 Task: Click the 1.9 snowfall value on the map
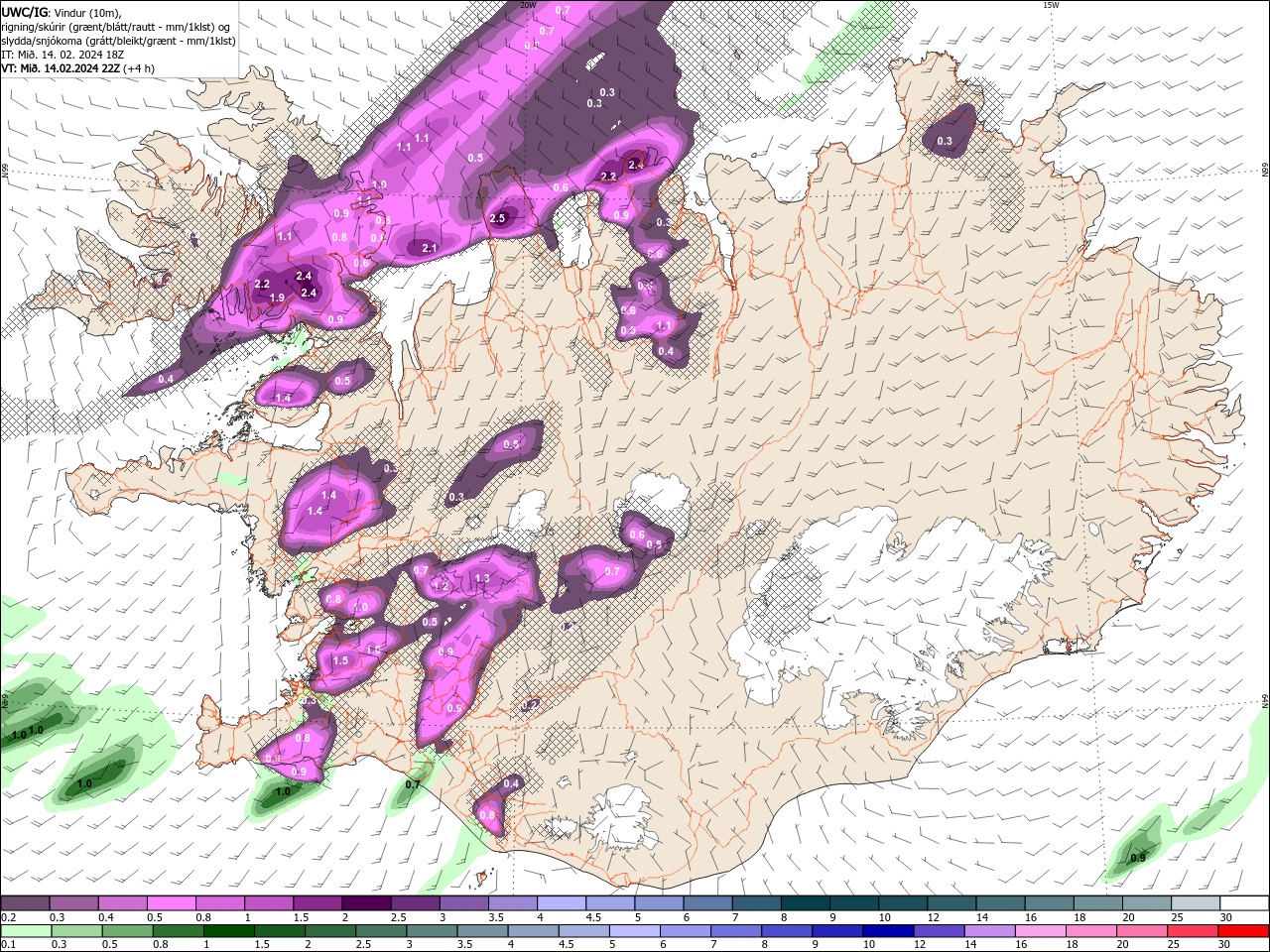pos(277,297)
